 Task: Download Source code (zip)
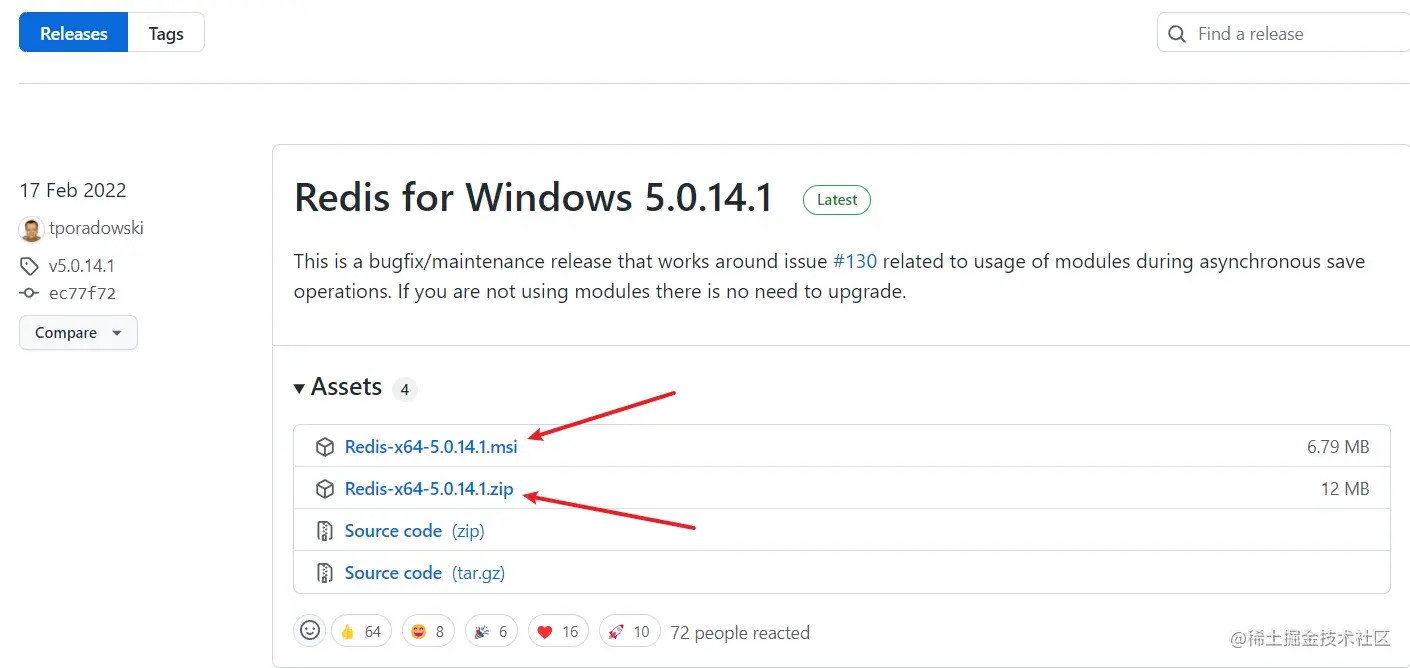[414, 531]
